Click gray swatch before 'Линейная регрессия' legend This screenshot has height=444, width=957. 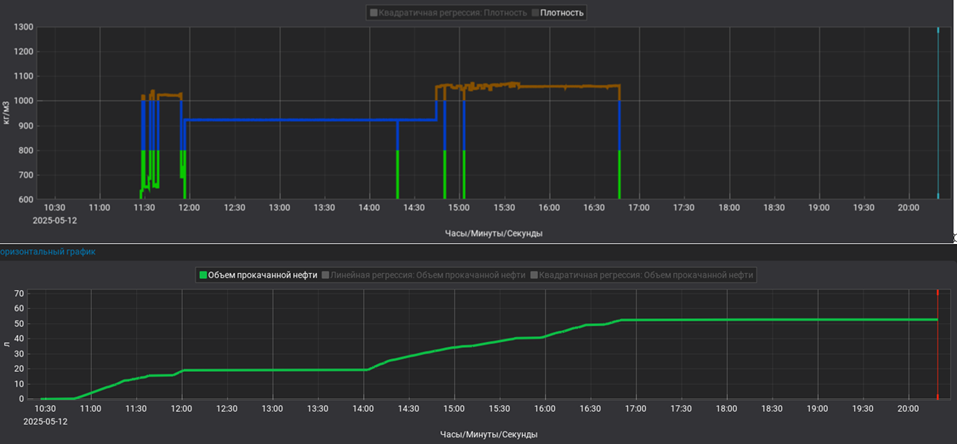(x=325, y=274)
